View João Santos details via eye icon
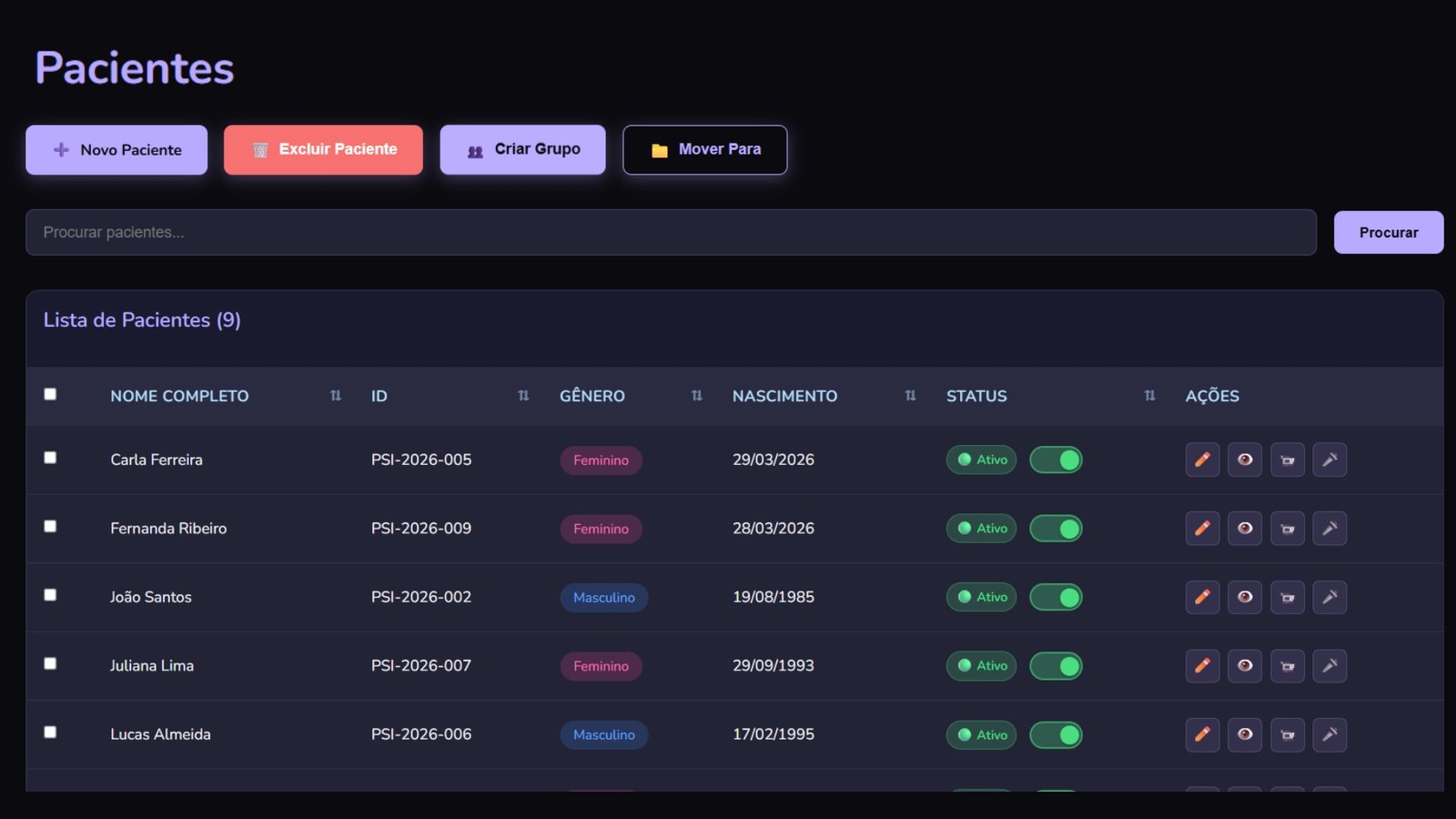 click(x=1244, y=598)
